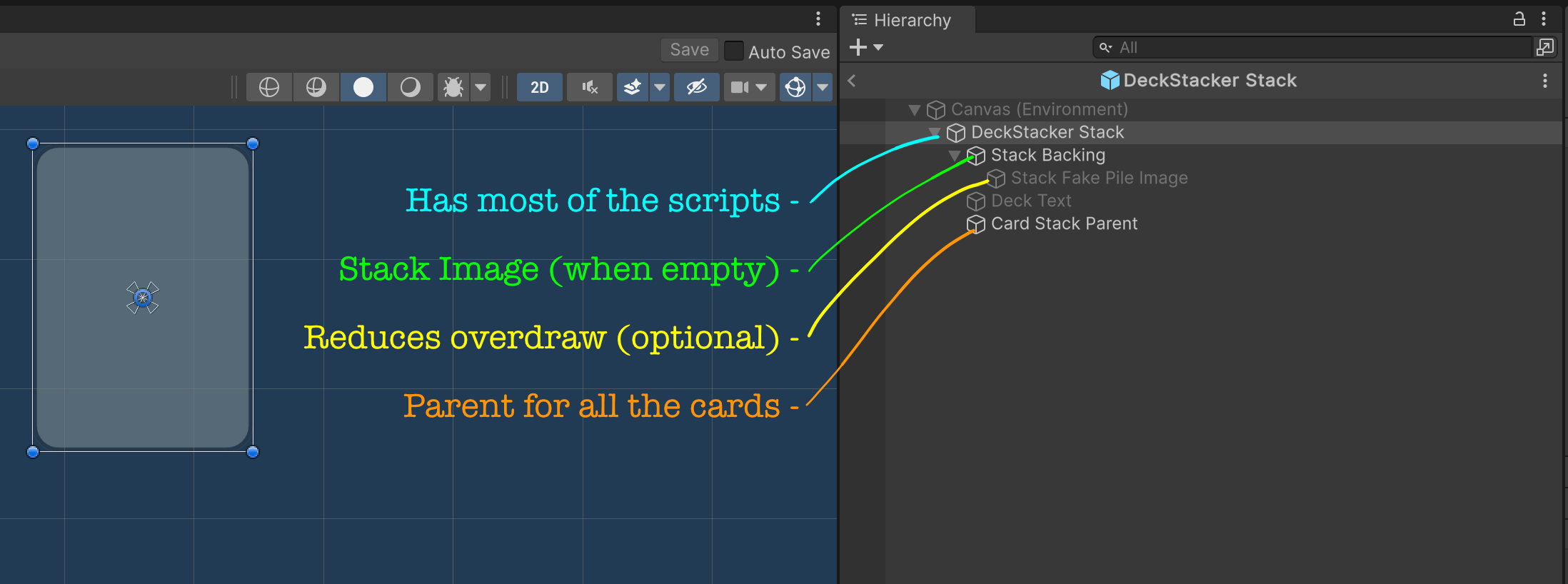Screen dimensions: 1568x584
Task: Collapse the Canvas (Environment) node
Action: pos(914,110)
